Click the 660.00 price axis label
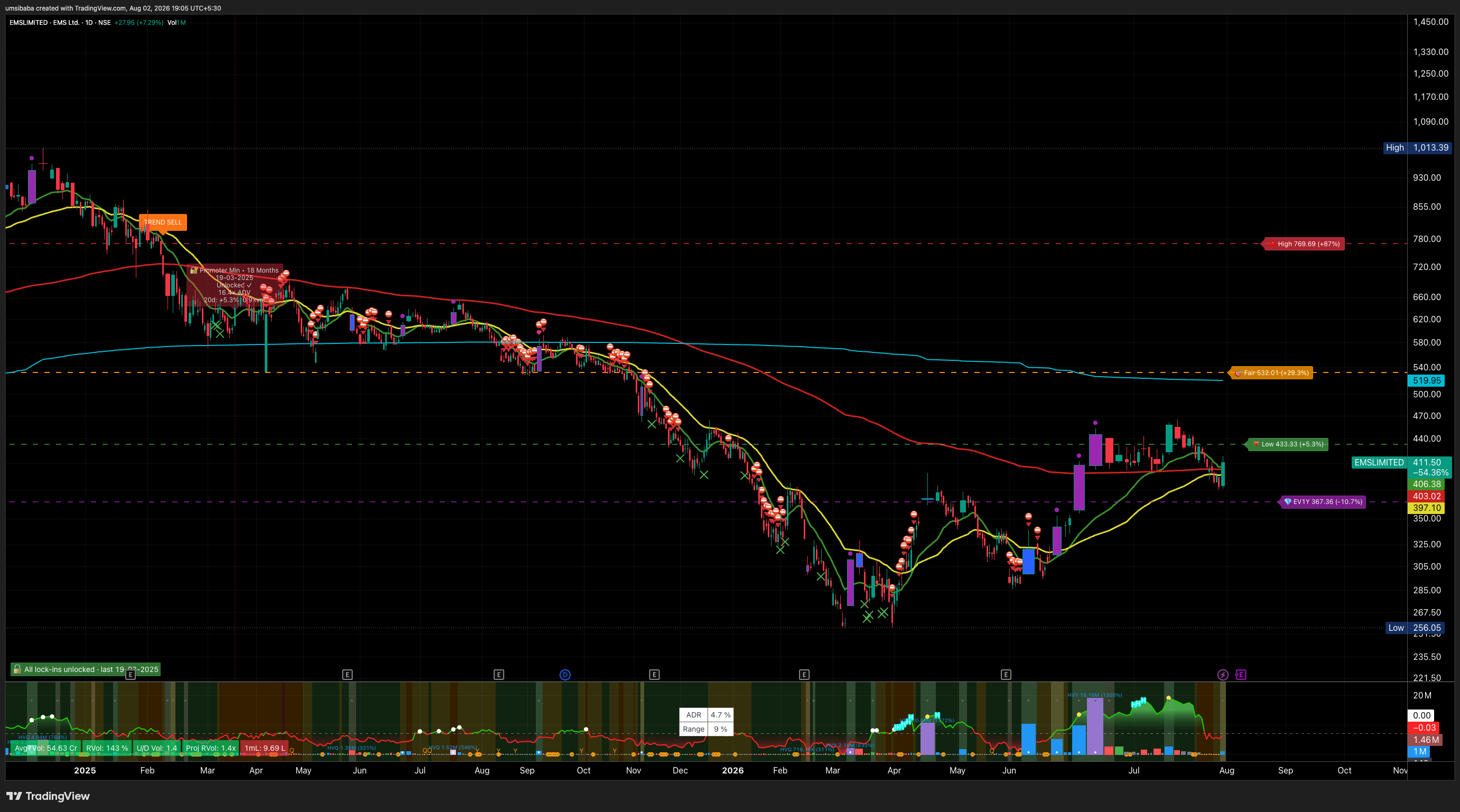 tap(1427, 297)
